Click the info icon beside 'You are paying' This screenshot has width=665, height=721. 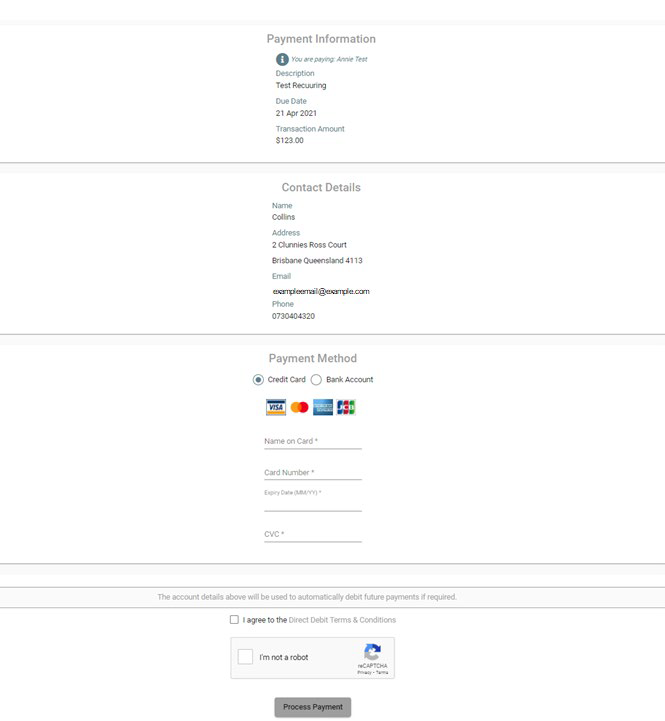tap(282, 59)
